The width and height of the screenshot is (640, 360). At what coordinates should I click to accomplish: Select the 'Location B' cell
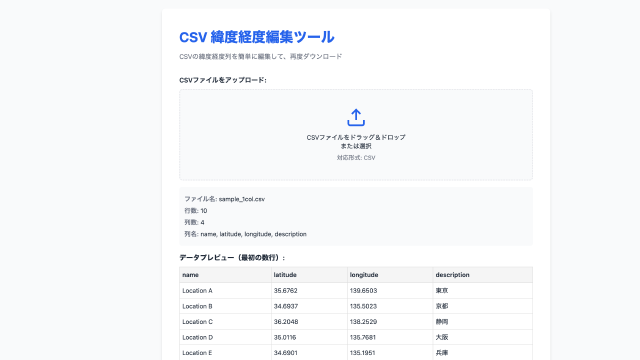tap(225, 306)
